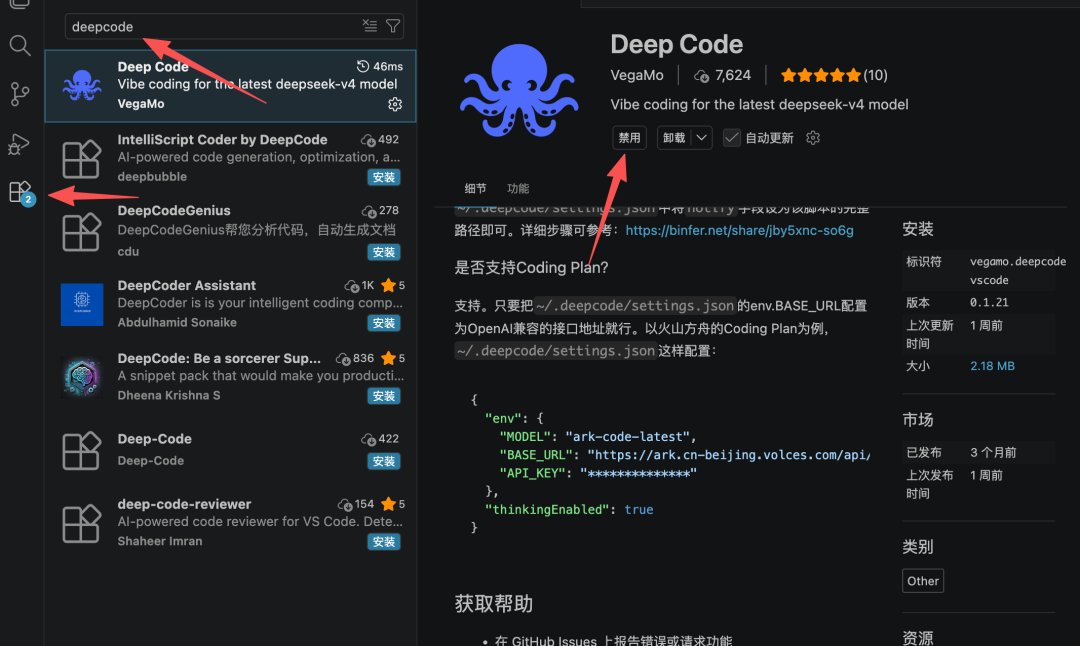Expand the uninstall dropdown arrow

coord(701,138)
